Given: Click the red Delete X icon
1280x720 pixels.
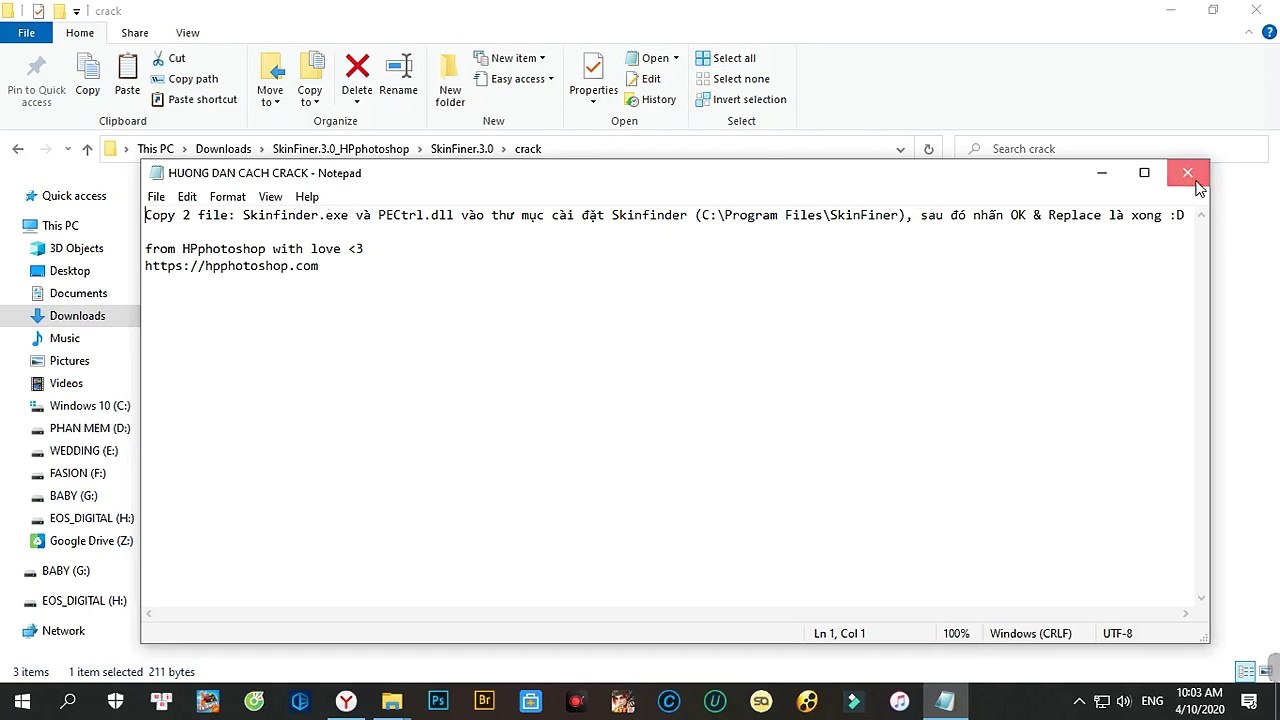Looking at the screenshot, I should tap(357, 67).
